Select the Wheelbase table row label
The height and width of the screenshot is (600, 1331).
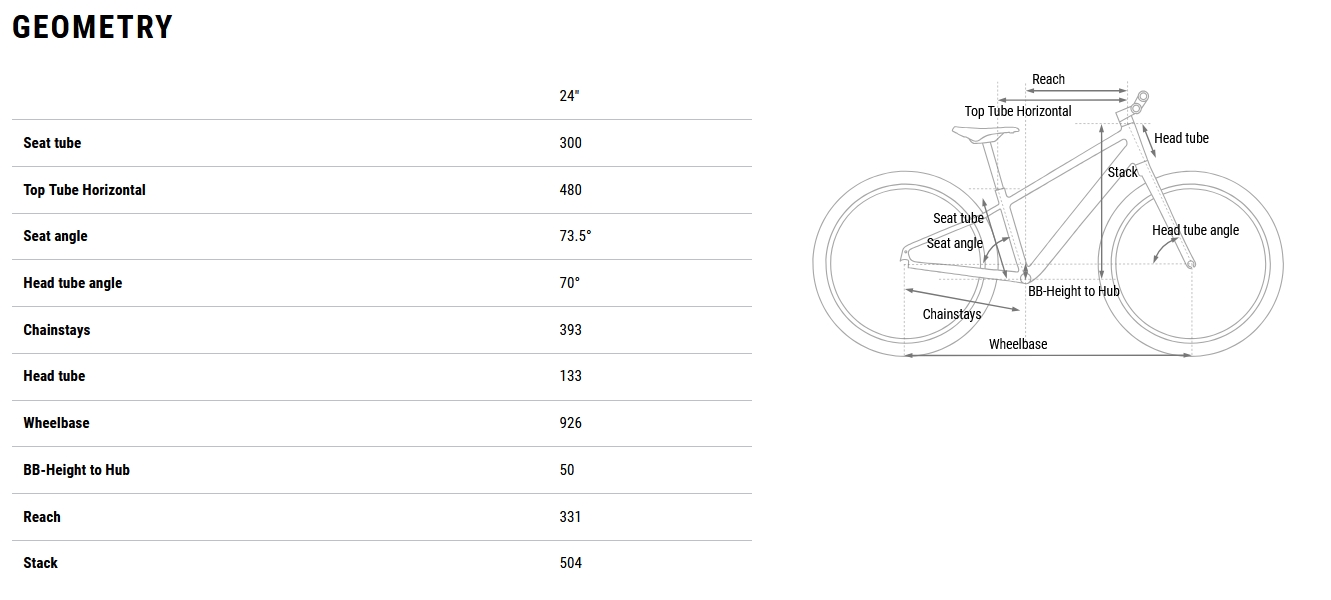point(56,423)
